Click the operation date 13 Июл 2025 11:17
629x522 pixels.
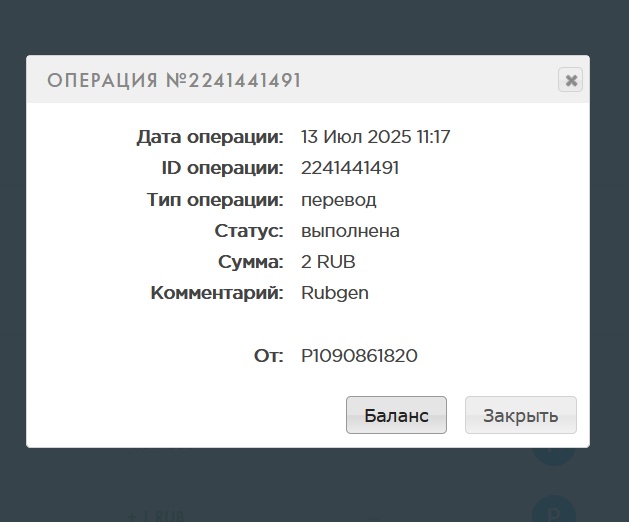click(x=375, y=136)
